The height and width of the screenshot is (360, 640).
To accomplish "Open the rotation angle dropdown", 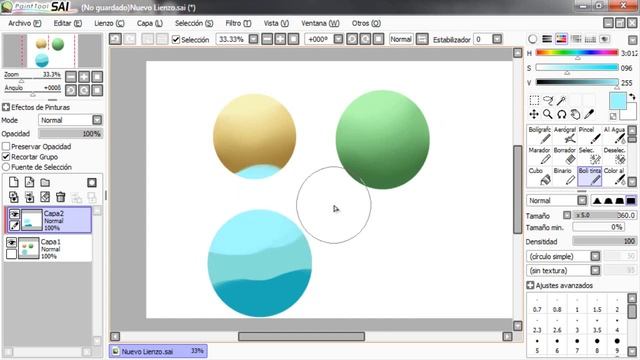I will pyautogui.click(x=338, y=39).
